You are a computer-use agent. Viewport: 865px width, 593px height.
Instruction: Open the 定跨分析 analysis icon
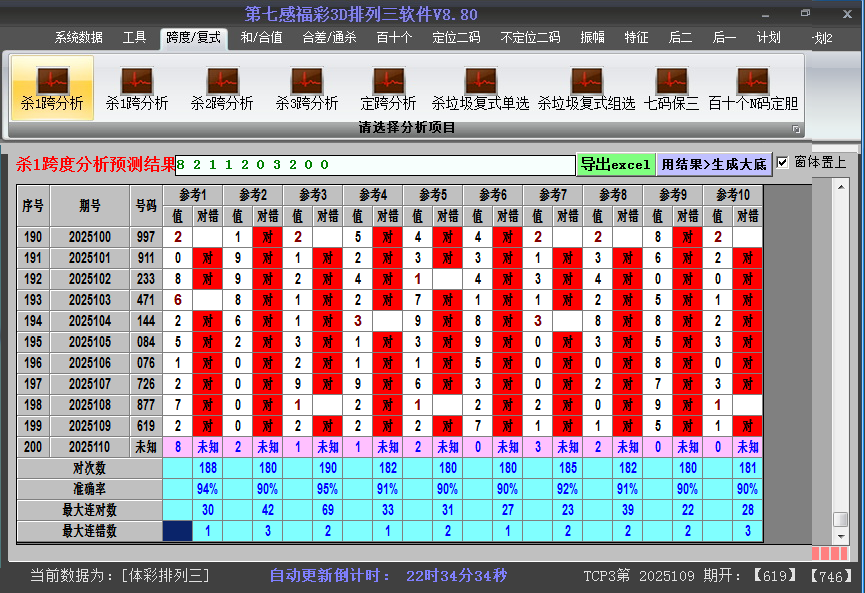(388, 88)
